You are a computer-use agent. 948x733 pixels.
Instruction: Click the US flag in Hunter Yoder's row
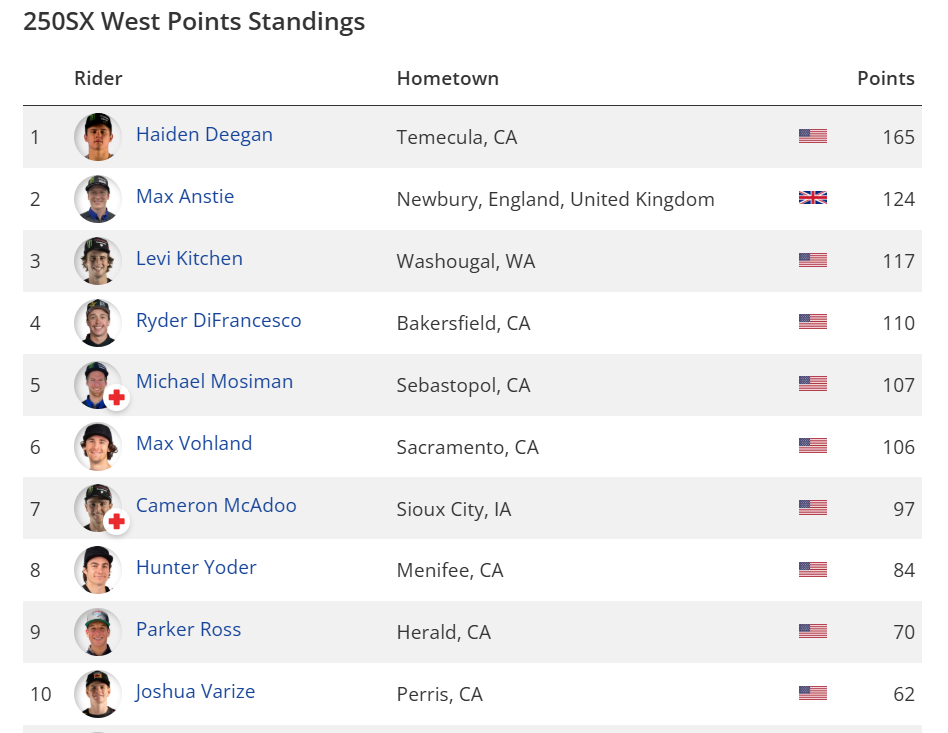pyautogui.click(x=812, y=570)
